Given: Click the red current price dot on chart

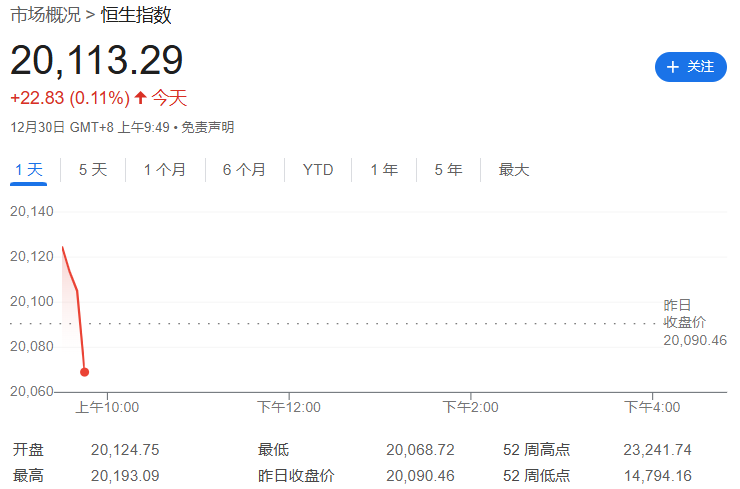Looking at the screenshot, I should [x=84, y=372].
